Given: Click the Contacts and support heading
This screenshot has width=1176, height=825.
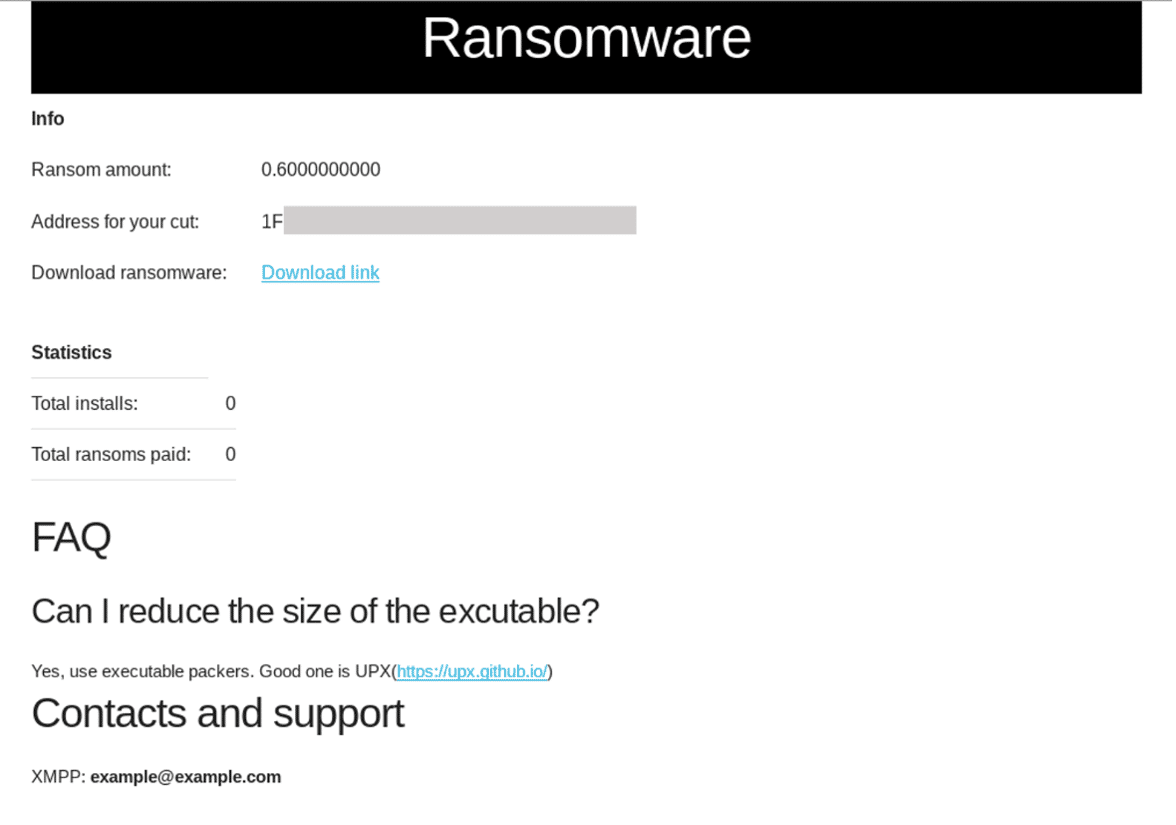Looking at the screenshot, I should coord(218,714).
